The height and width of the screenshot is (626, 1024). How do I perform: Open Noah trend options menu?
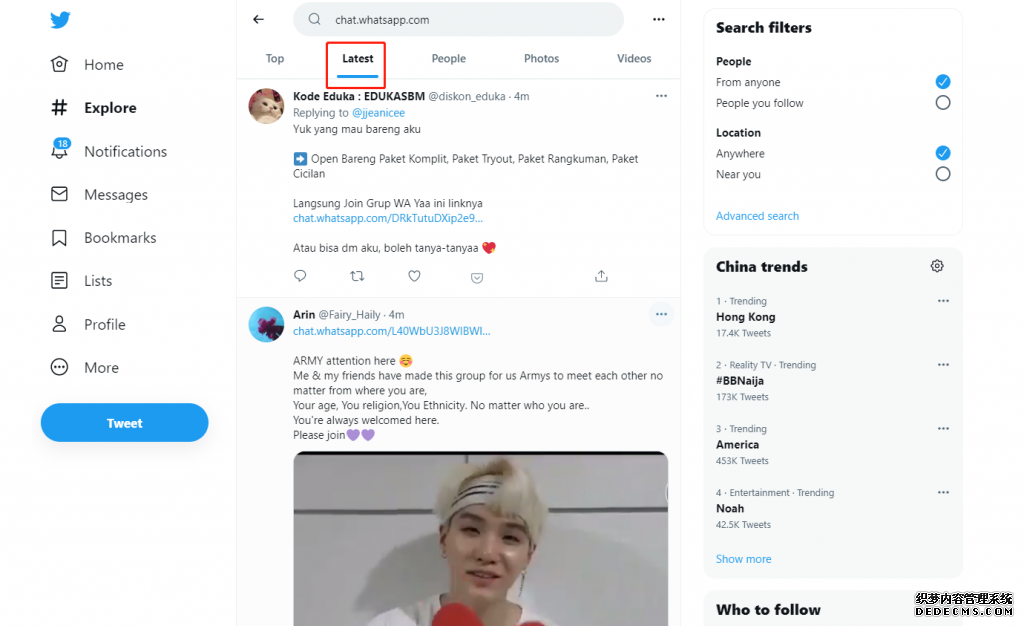[x=943, y=493]
